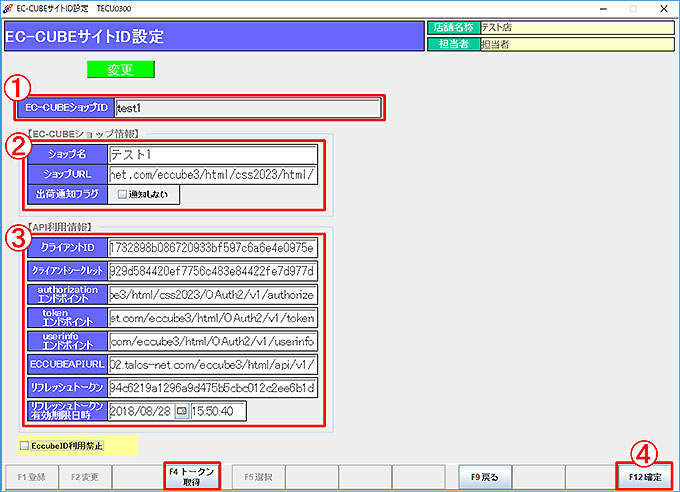Click the F9 戻る button

[485, 477]
